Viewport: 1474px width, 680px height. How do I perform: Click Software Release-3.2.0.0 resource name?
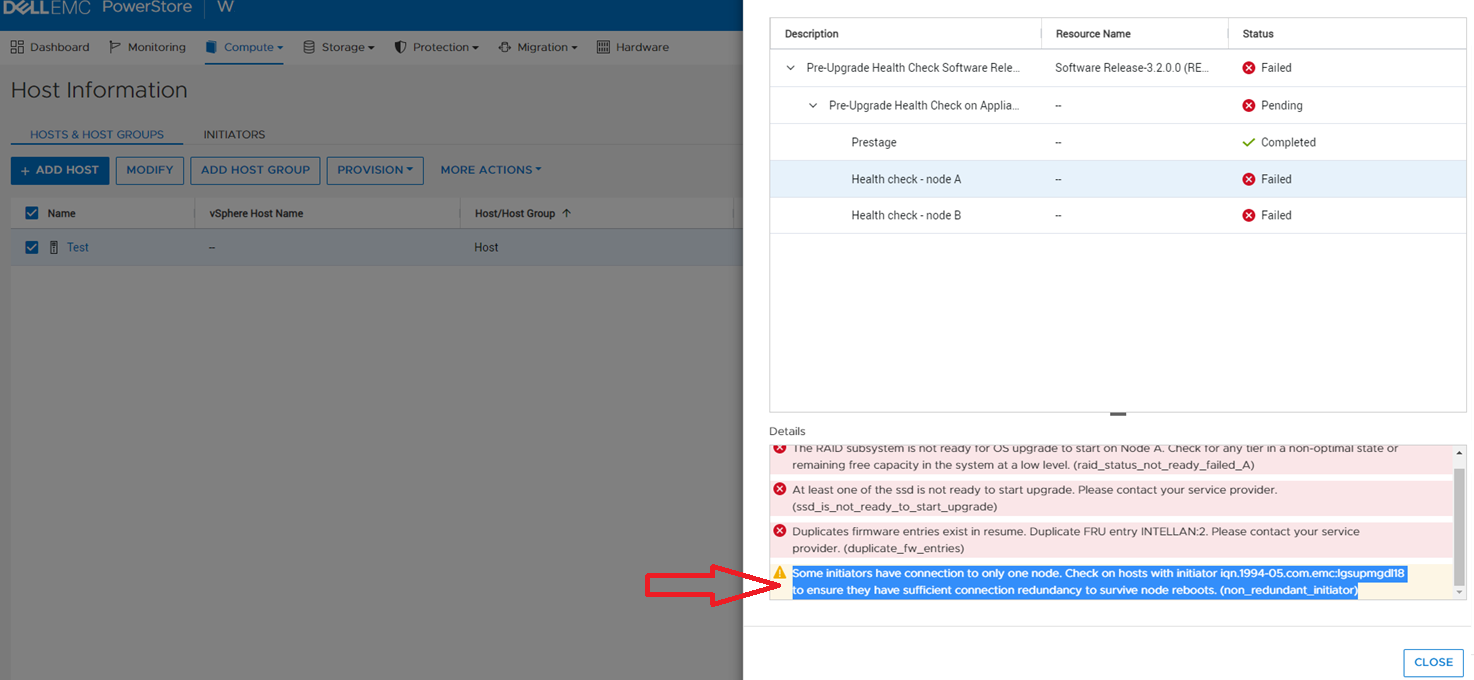pyautogui.click(x=1134, y=68)
